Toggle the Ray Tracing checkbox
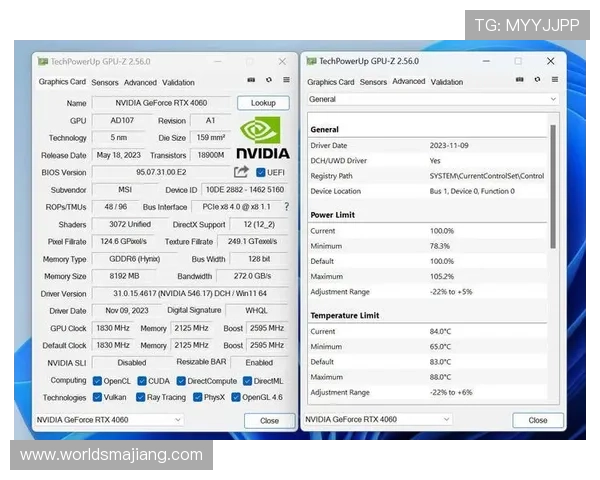The height and width of the screenshot is (480, 600). coord(140,397)
